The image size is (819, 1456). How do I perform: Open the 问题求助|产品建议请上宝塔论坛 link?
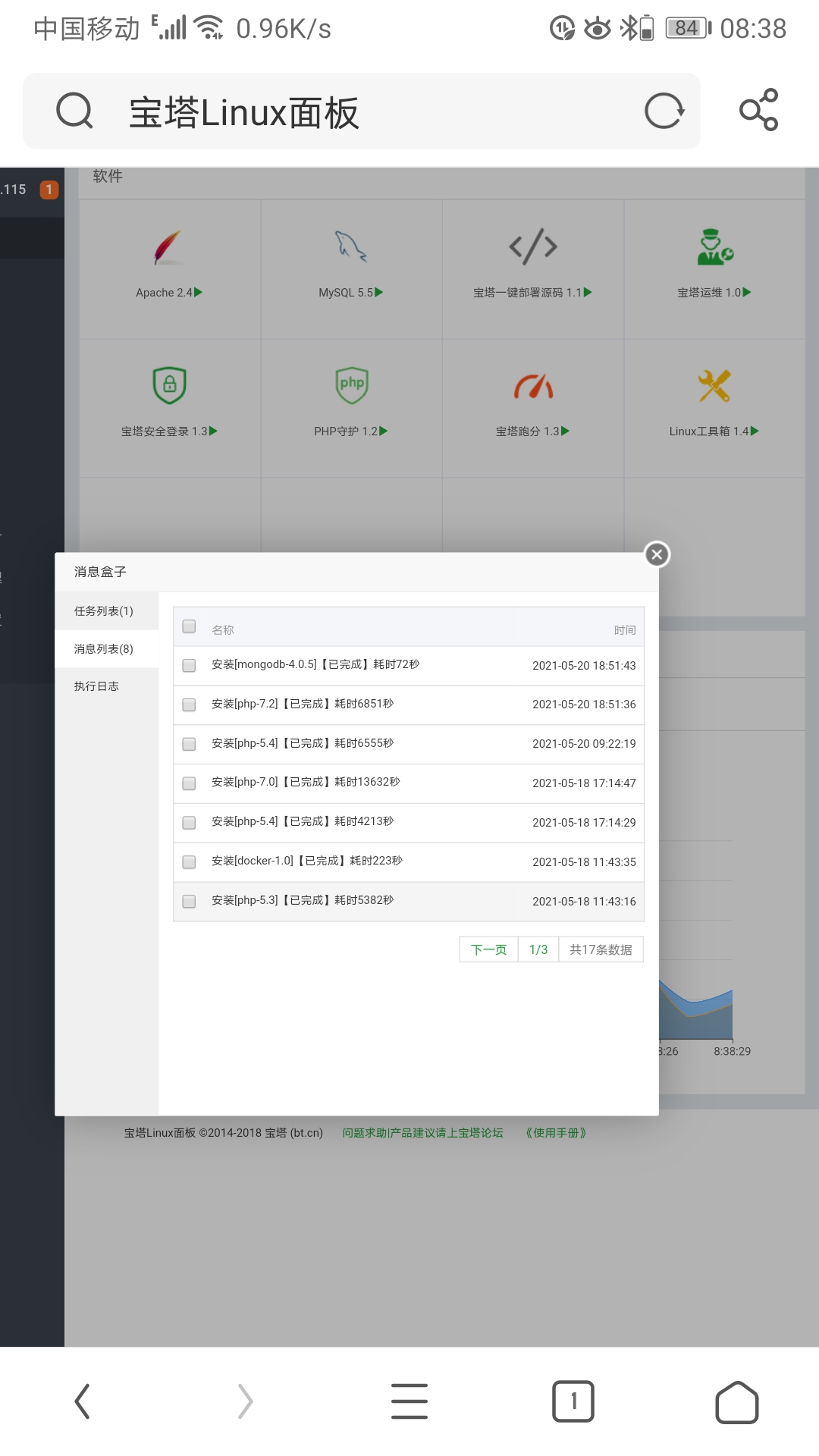422,1133
